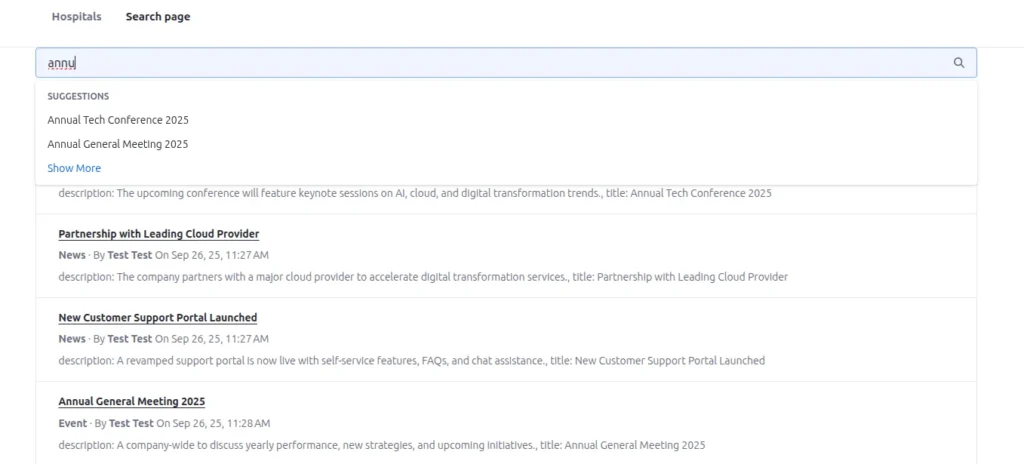
Task: Switch to the Search page tab
Action: pos(157,17)
